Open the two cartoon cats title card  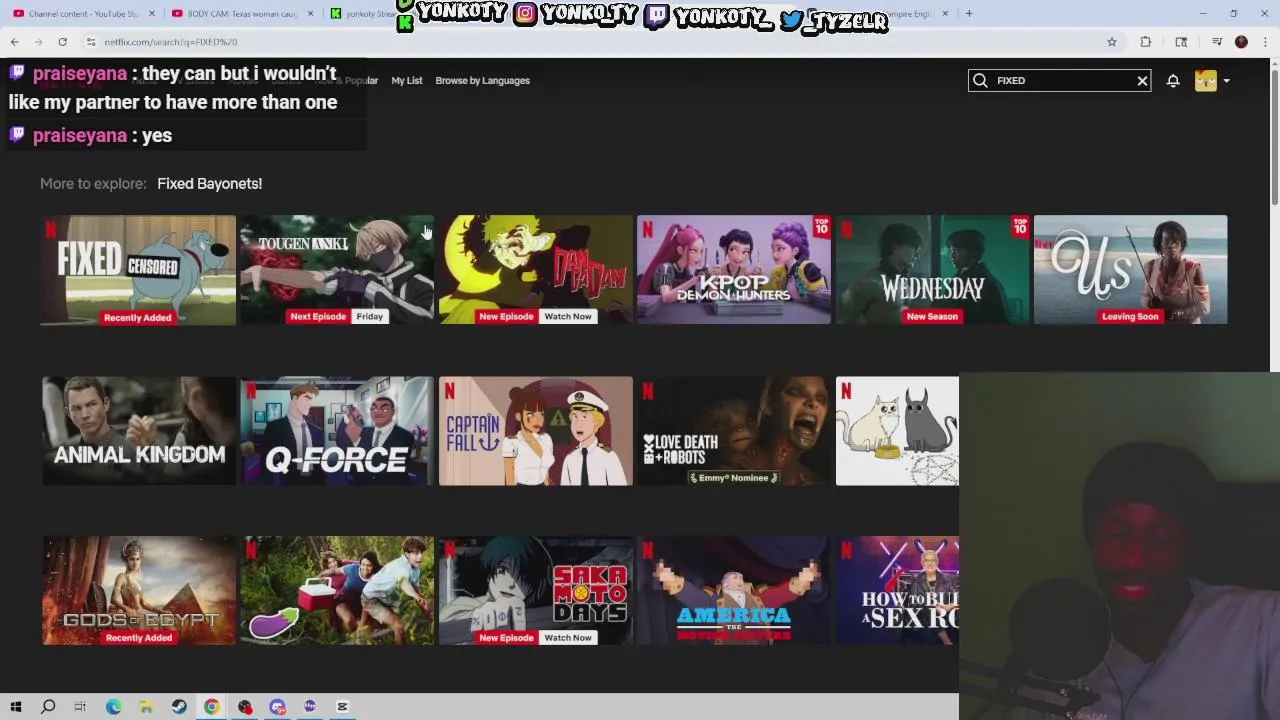[897, 431]
